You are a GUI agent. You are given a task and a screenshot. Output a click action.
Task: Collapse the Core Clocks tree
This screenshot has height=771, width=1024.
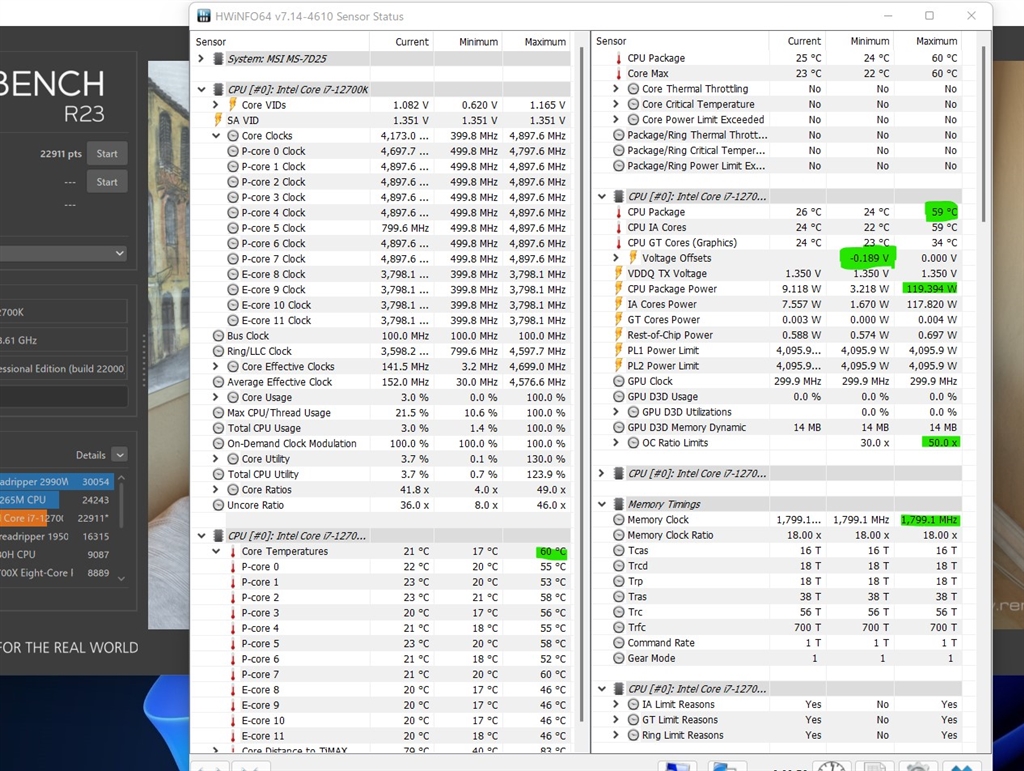(216, 136)
